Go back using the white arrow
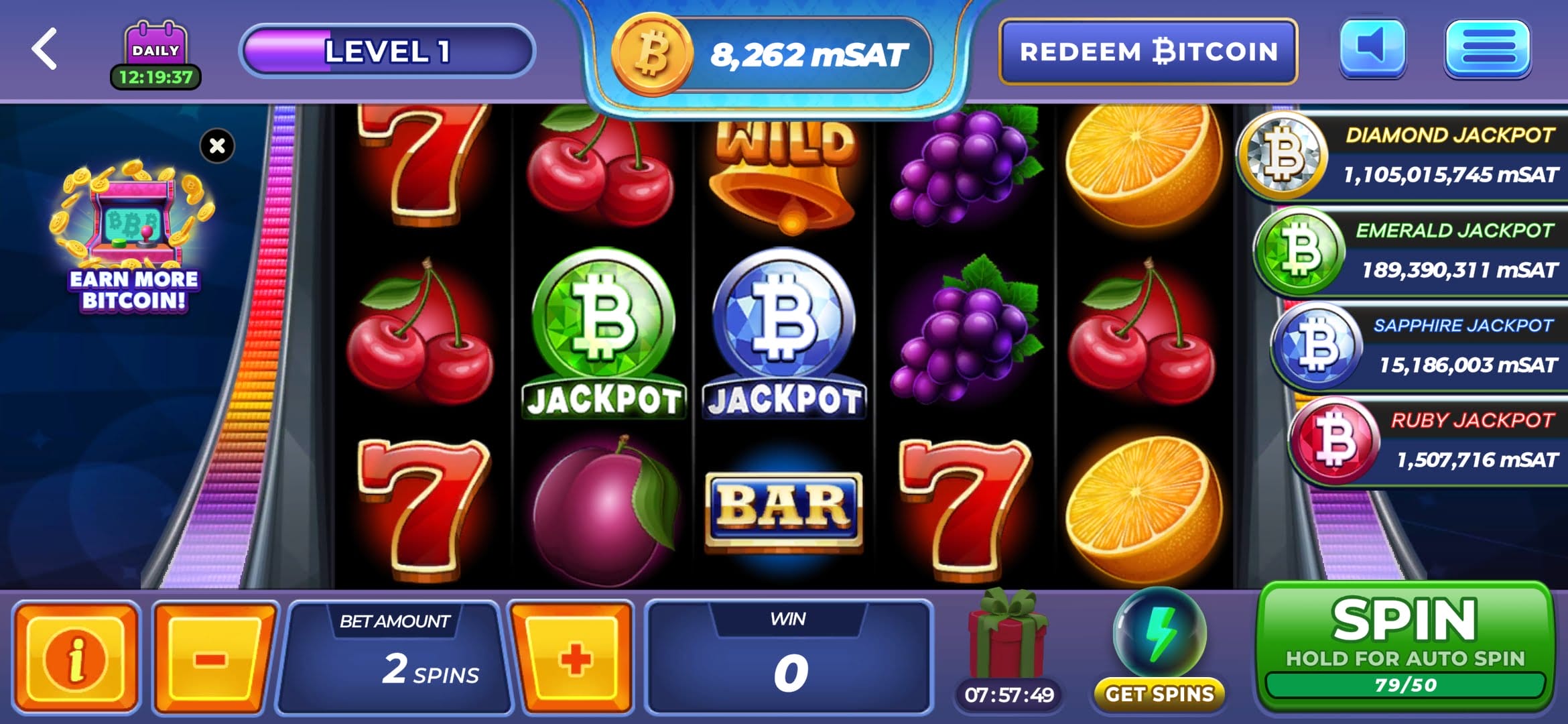 click(x=45, y=49)
